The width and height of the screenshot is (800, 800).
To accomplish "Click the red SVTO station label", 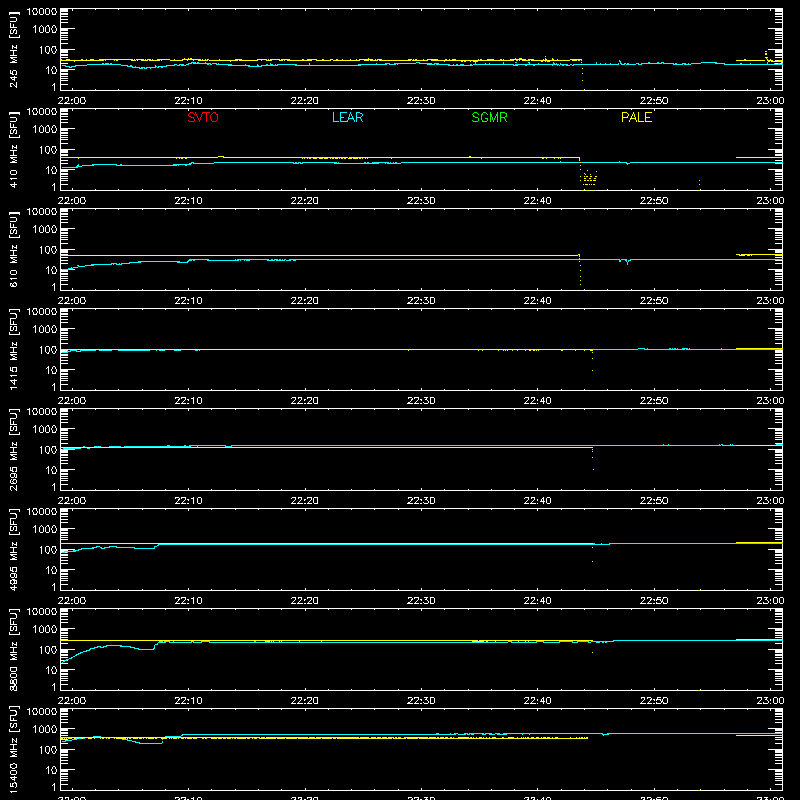I will point(203,117).
